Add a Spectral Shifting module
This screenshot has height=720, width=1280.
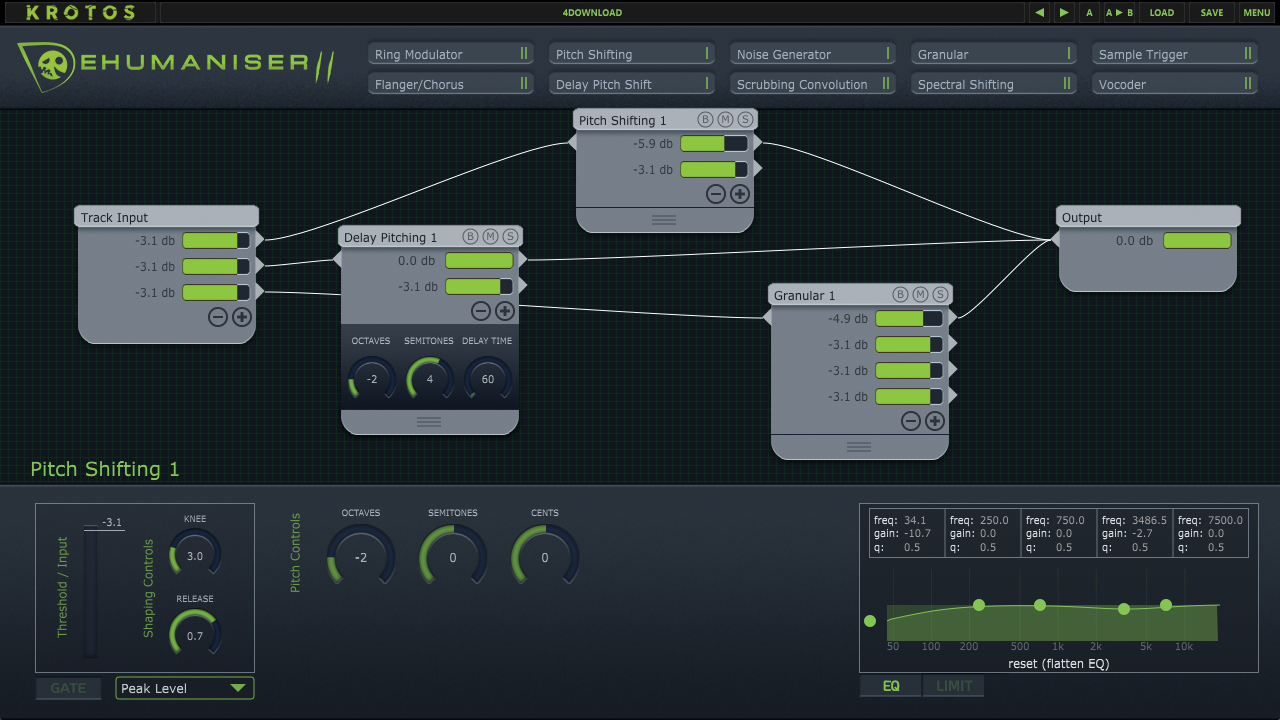coord(994,84)
